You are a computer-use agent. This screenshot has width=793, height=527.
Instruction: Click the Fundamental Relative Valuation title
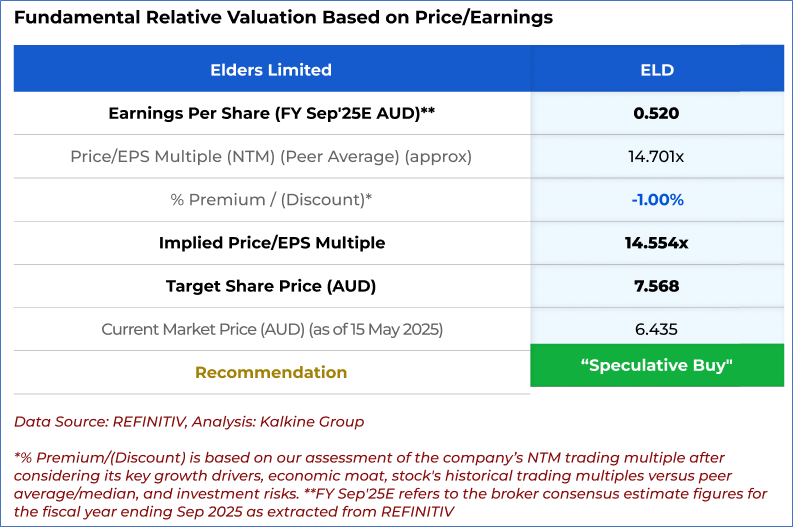point(282,18)
